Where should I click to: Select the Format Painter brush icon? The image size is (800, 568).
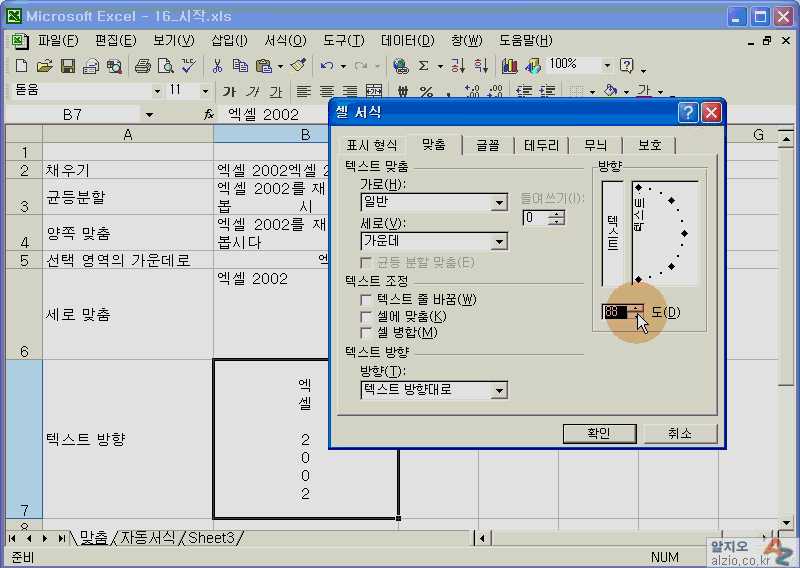point(298,66)
